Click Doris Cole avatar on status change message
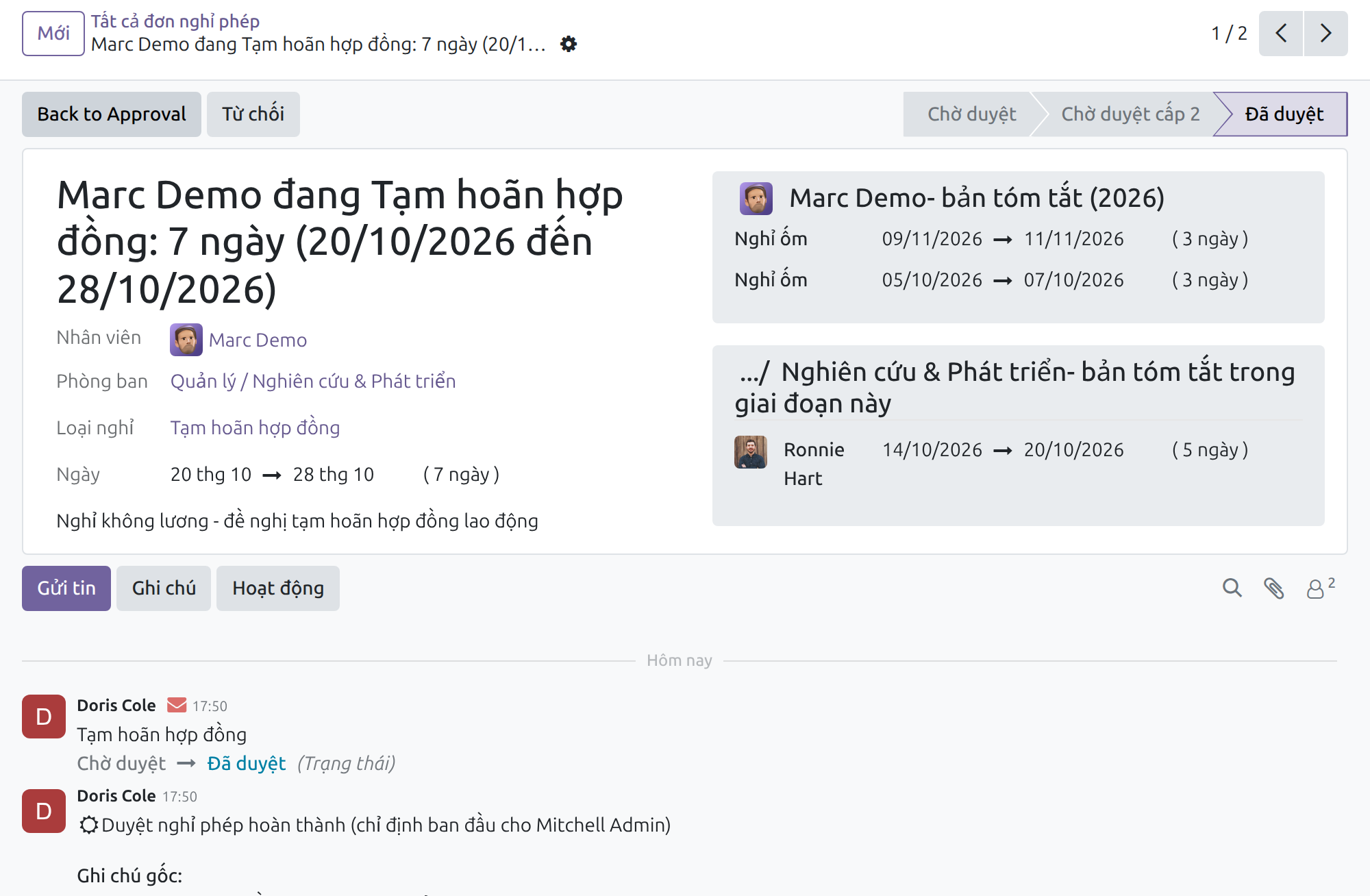The width and height of the screenshot is (1370, 896). click(x=44, y=717)
